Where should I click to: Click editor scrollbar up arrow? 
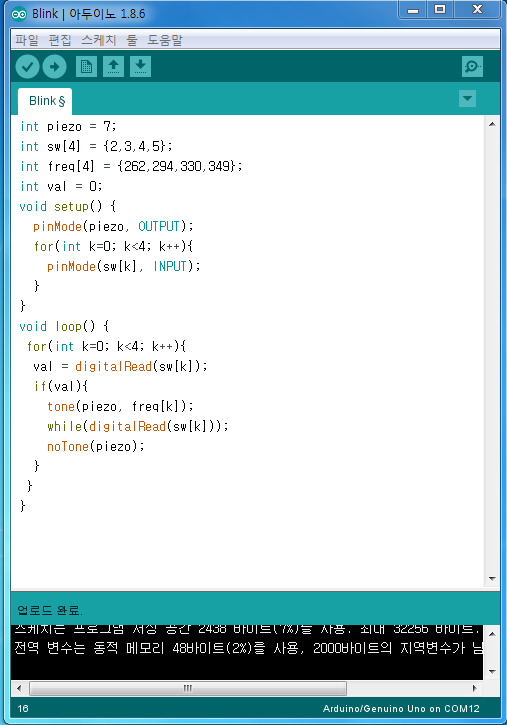pos(492,124)
